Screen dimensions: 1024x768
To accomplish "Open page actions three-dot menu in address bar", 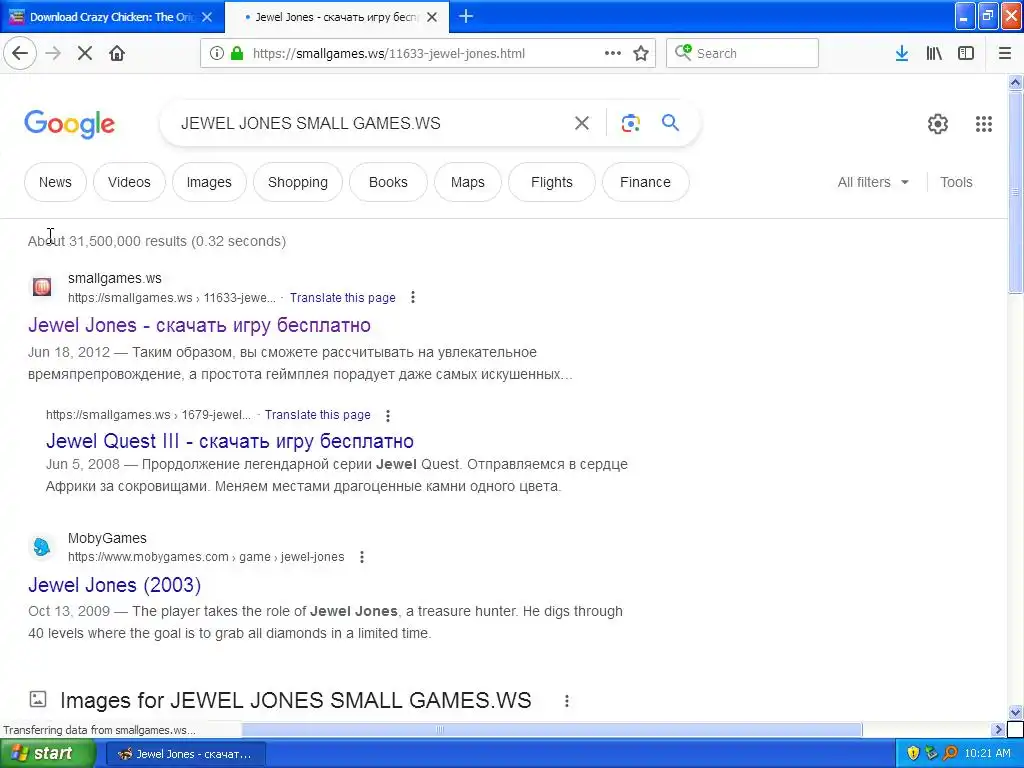I will click(x=613, y=54).
